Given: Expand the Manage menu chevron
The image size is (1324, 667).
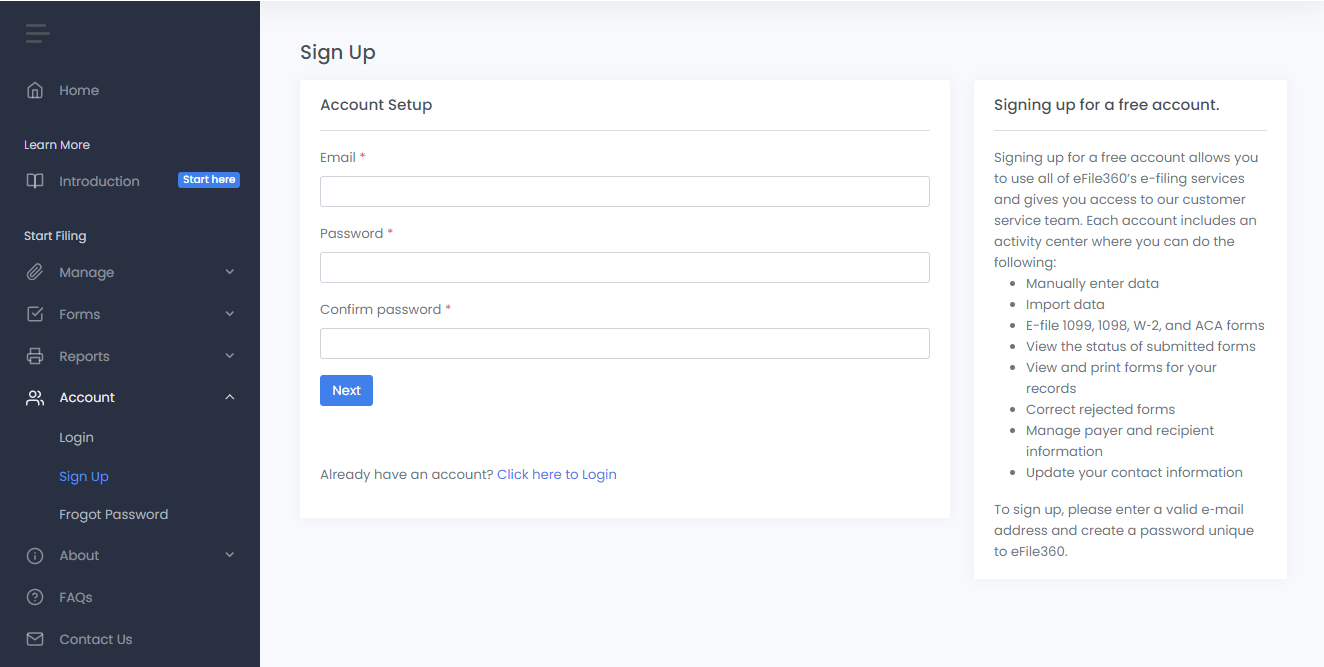Looking at the screenshot, I should pos(230,272).
